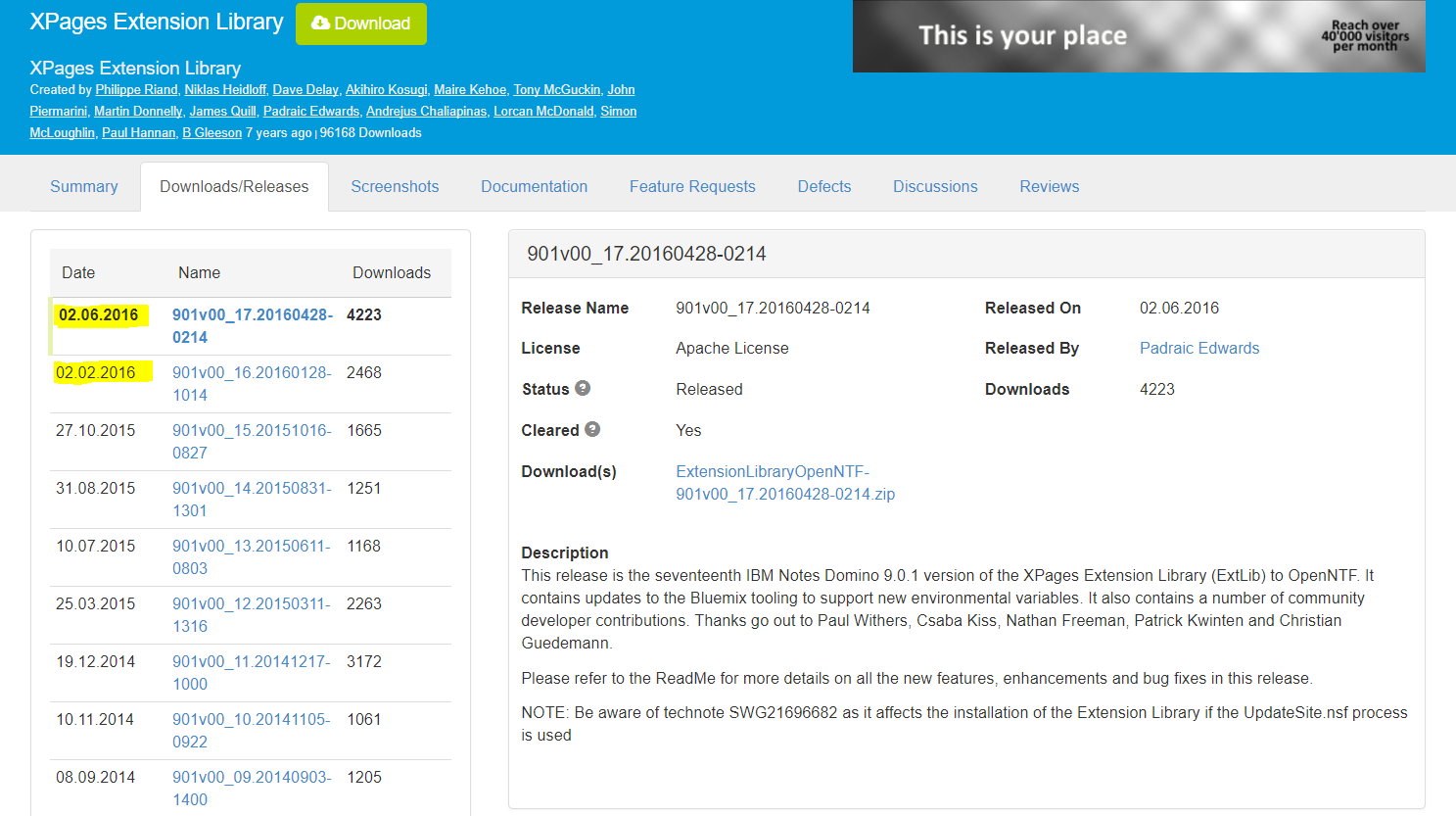
Task: Open Paul Hannan author link
Action: click(139, 132)
